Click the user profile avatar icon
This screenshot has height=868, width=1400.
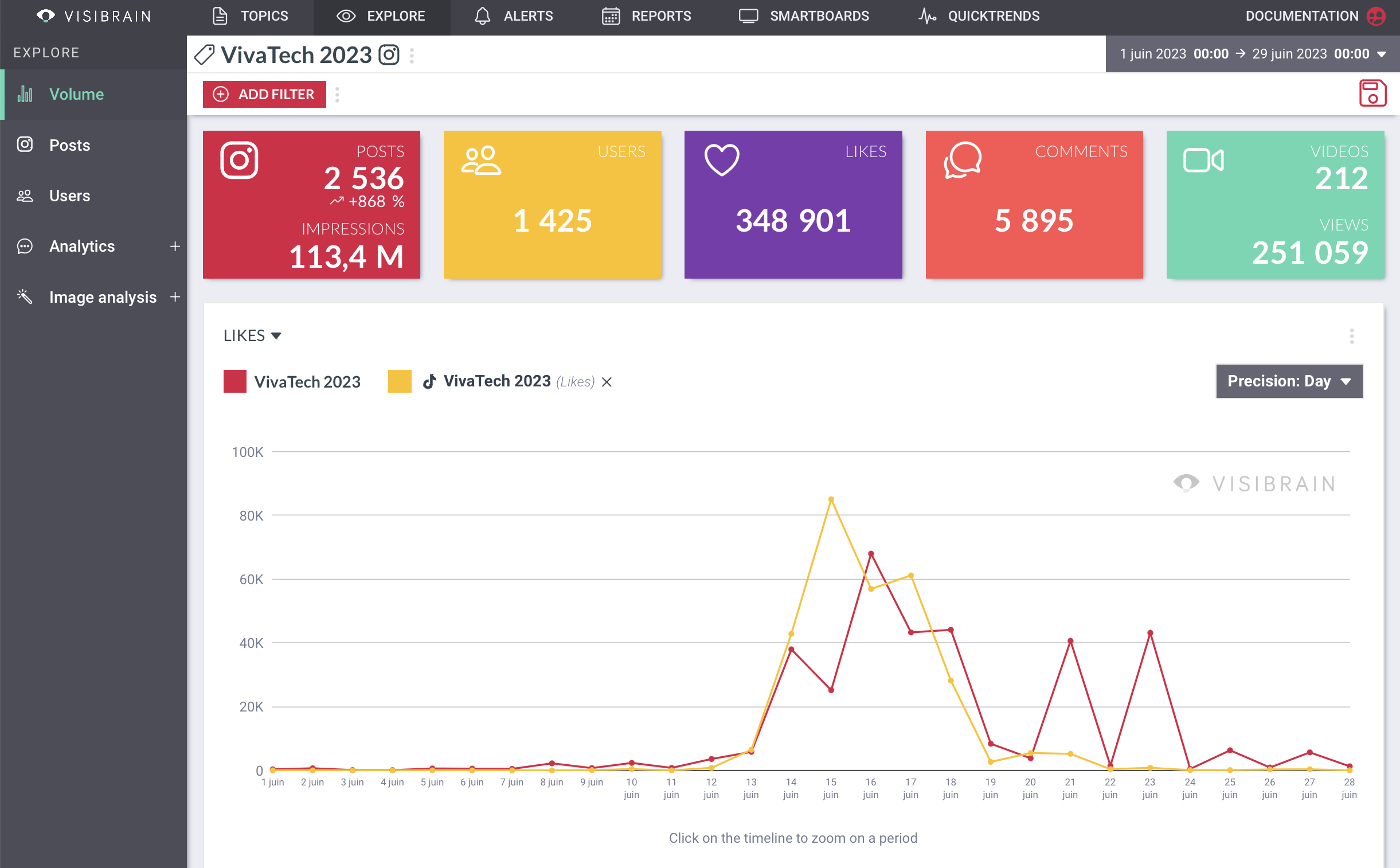click(x=1376, y=16)
